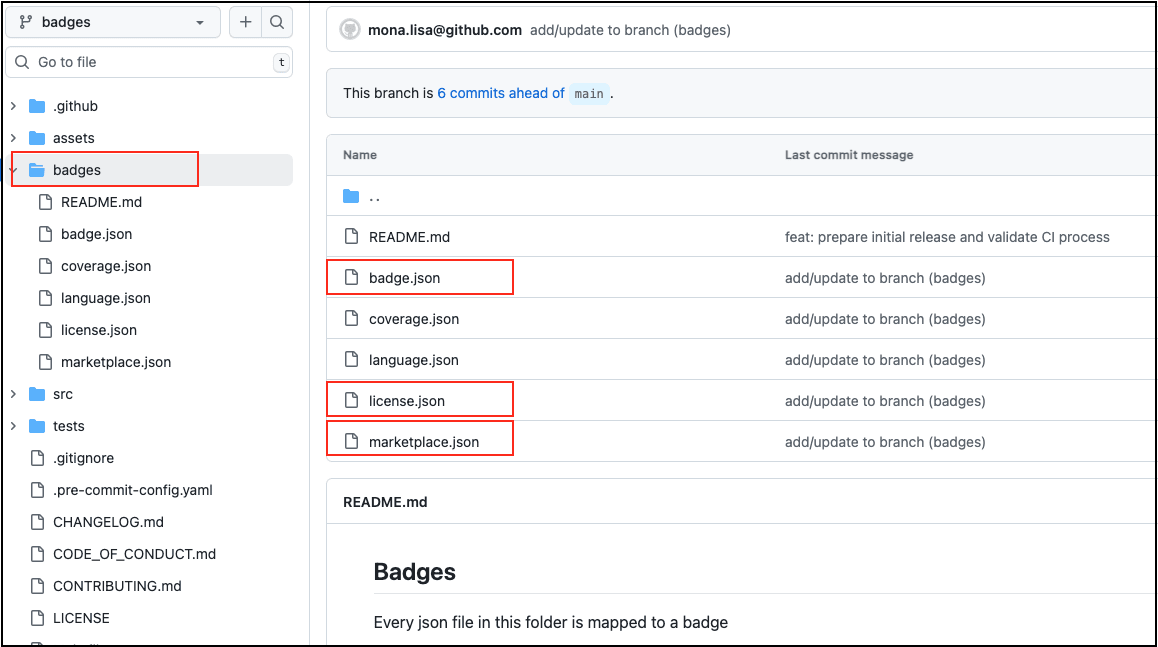Open the badges branch selector dropdown
The width and height of the screenshot is (1158, 647).
[113, 22]
